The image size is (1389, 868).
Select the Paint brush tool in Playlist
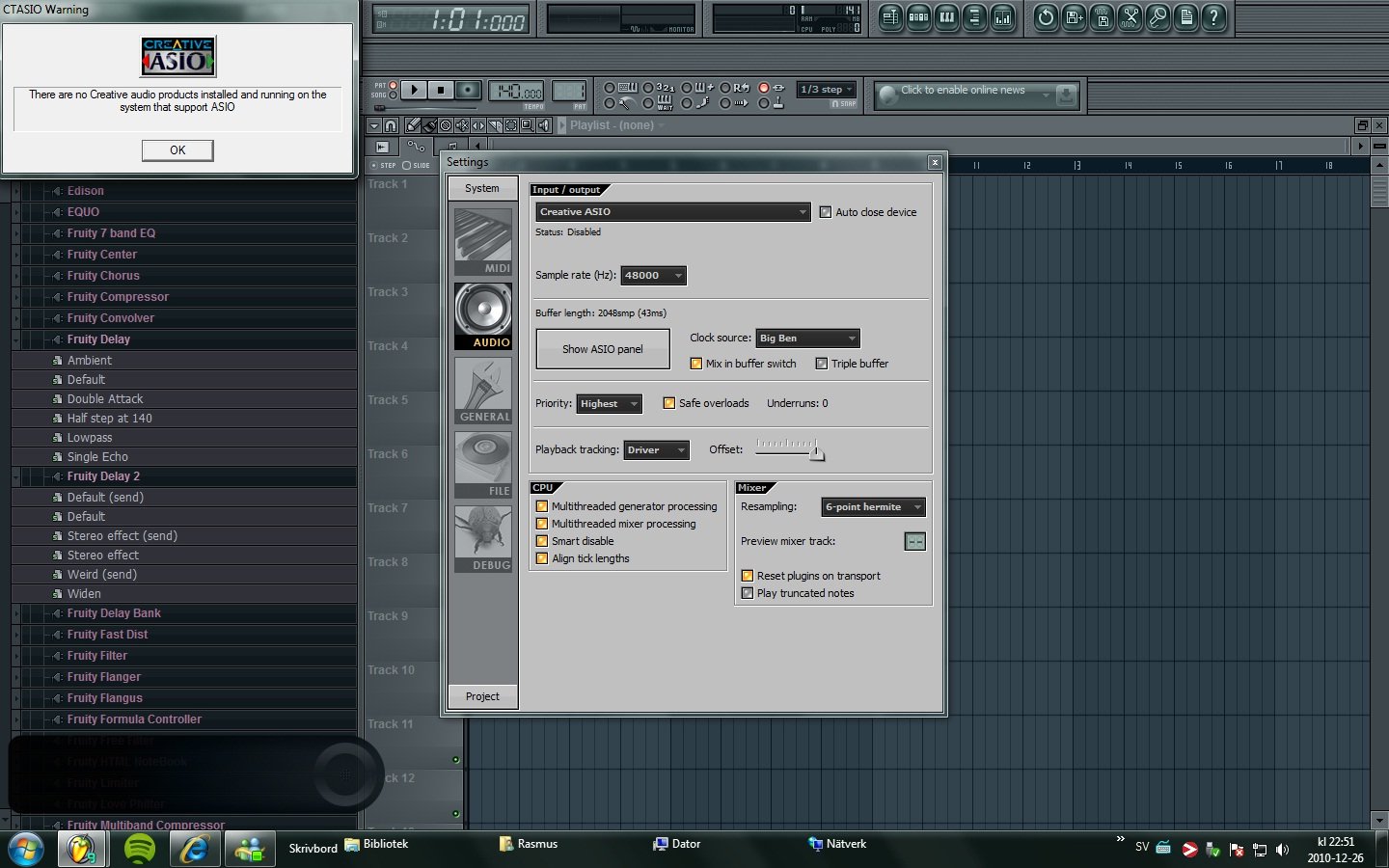[x=429, y=125]
